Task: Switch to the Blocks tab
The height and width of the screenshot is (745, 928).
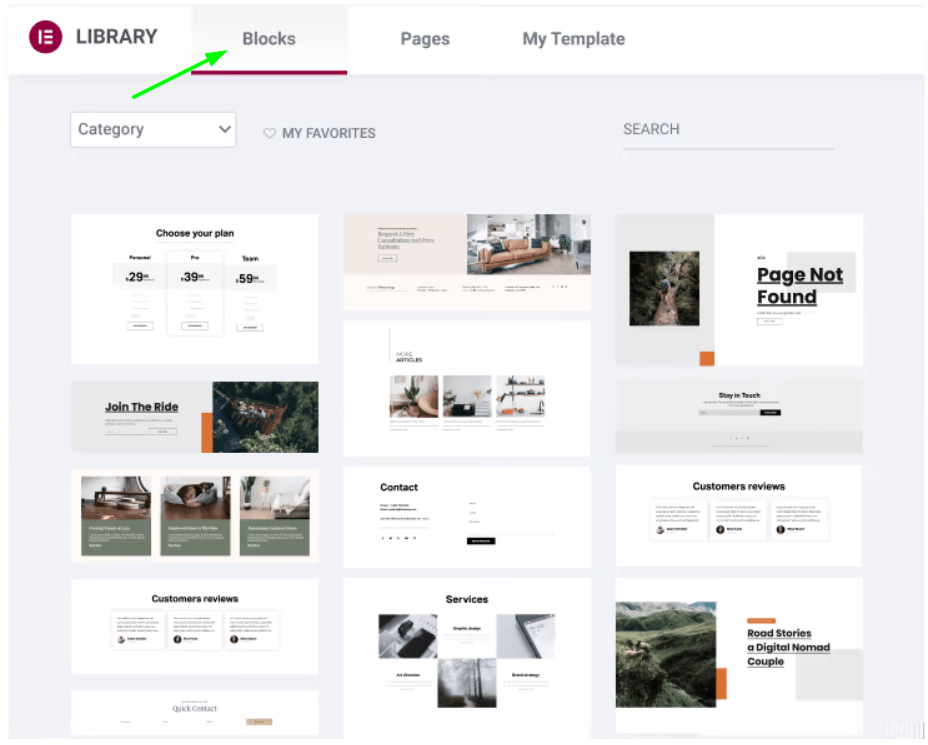Action: (x=269, y=39)
